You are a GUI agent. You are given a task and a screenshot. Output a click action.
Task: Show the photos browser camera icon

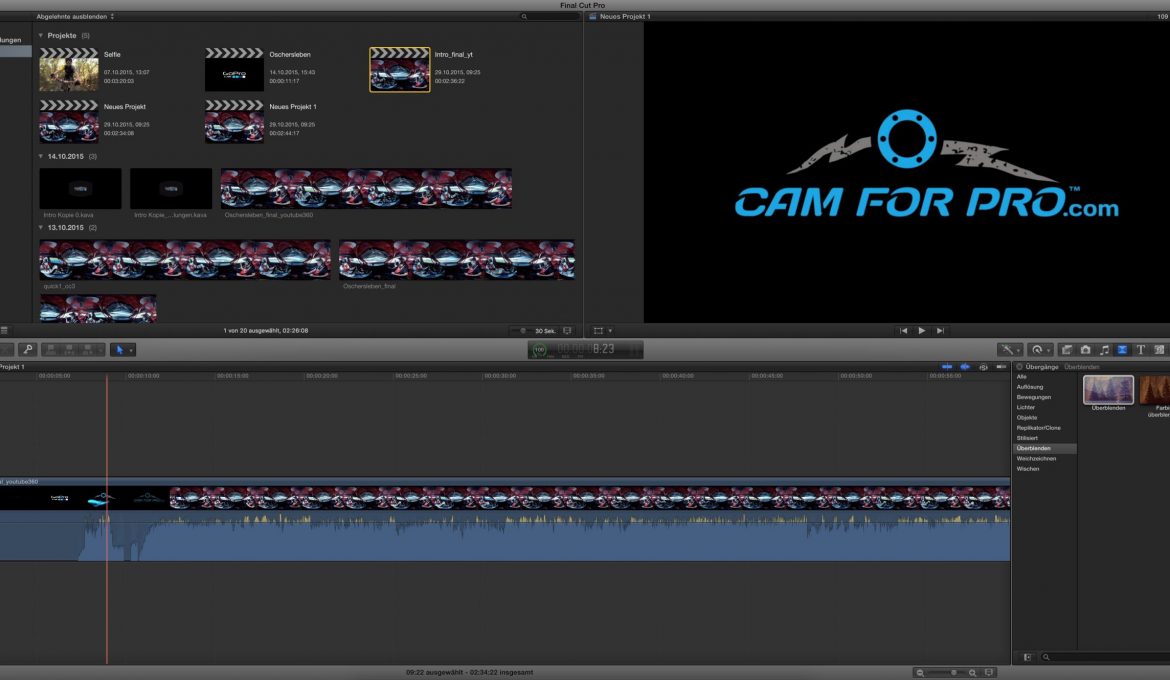1086,349
